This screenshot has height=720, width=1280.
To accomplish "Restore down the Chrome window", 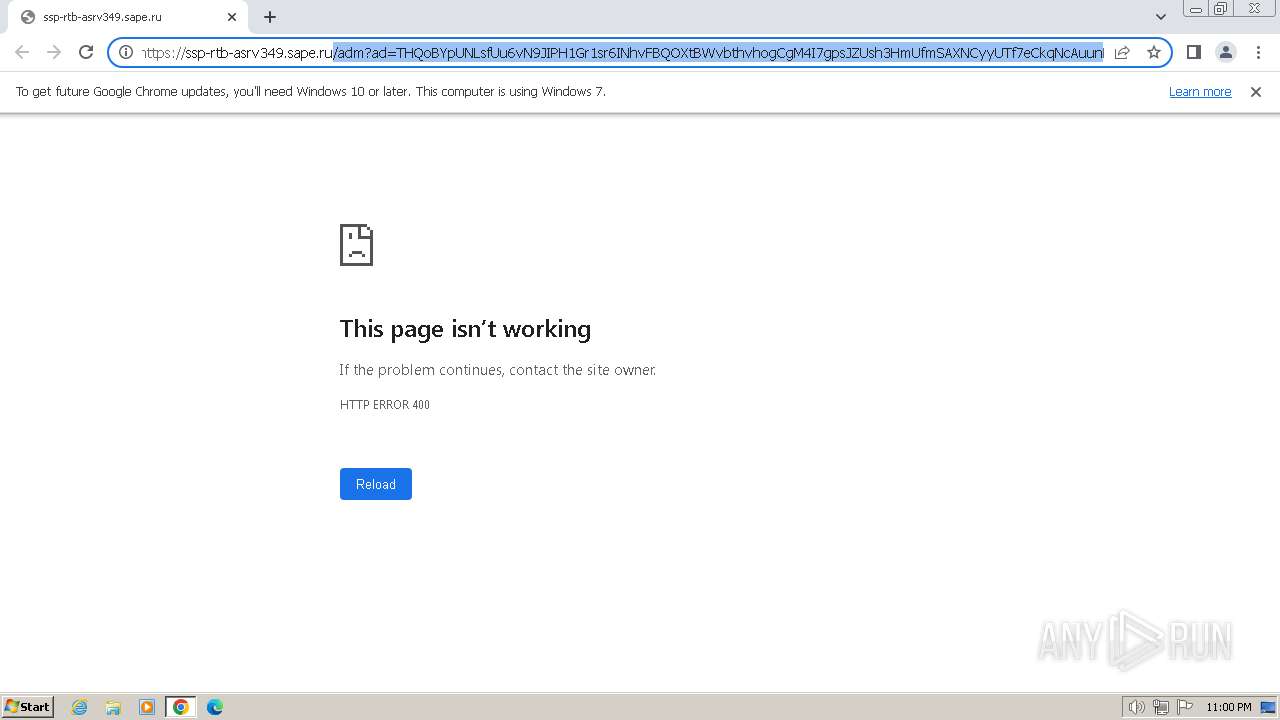I will click(x=1221, y=9).
